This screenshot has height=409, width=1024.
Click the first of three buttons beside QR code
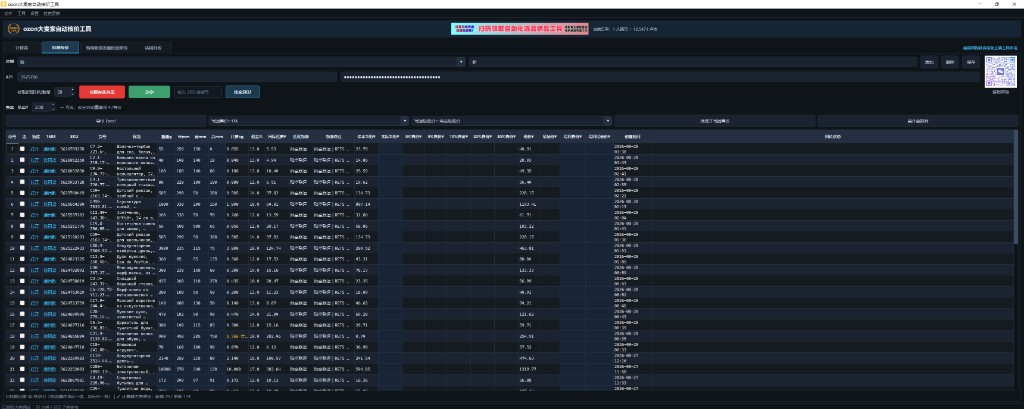(928, 62)
